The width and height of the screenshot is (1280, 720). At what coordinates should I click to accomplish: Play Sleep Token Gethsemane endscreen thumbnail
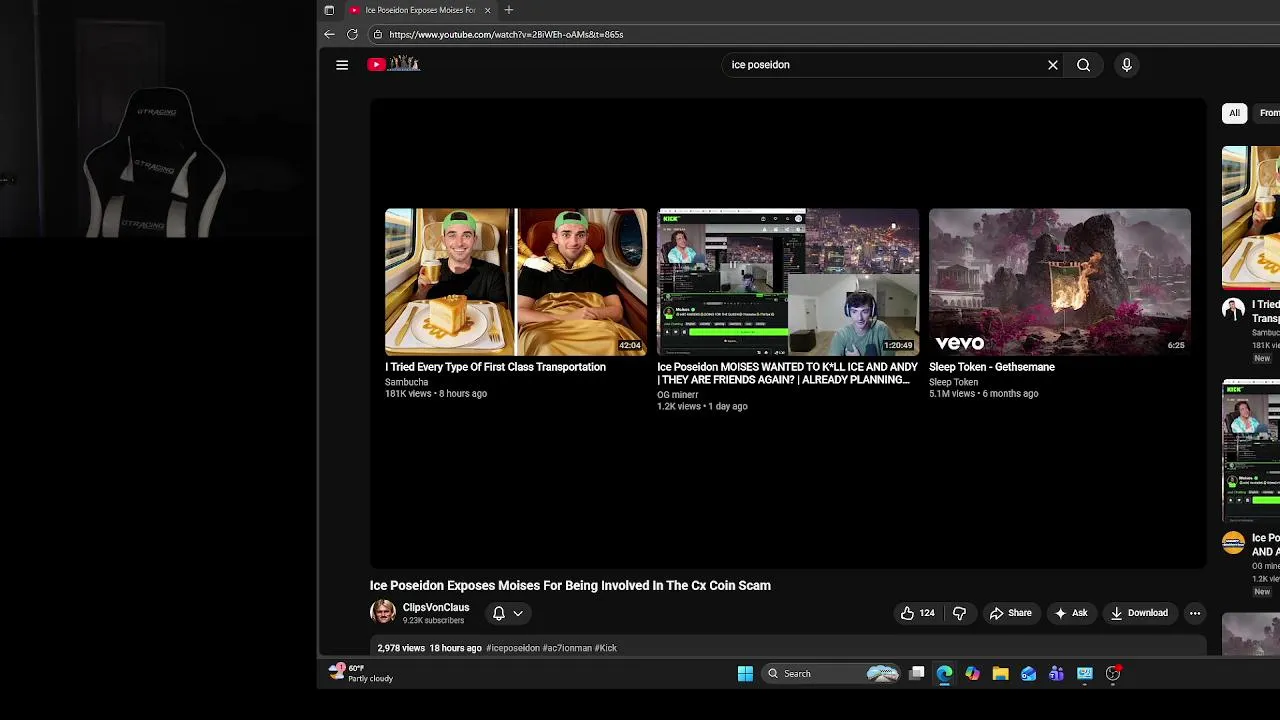pyautogui.click(x=1060, y=281)
